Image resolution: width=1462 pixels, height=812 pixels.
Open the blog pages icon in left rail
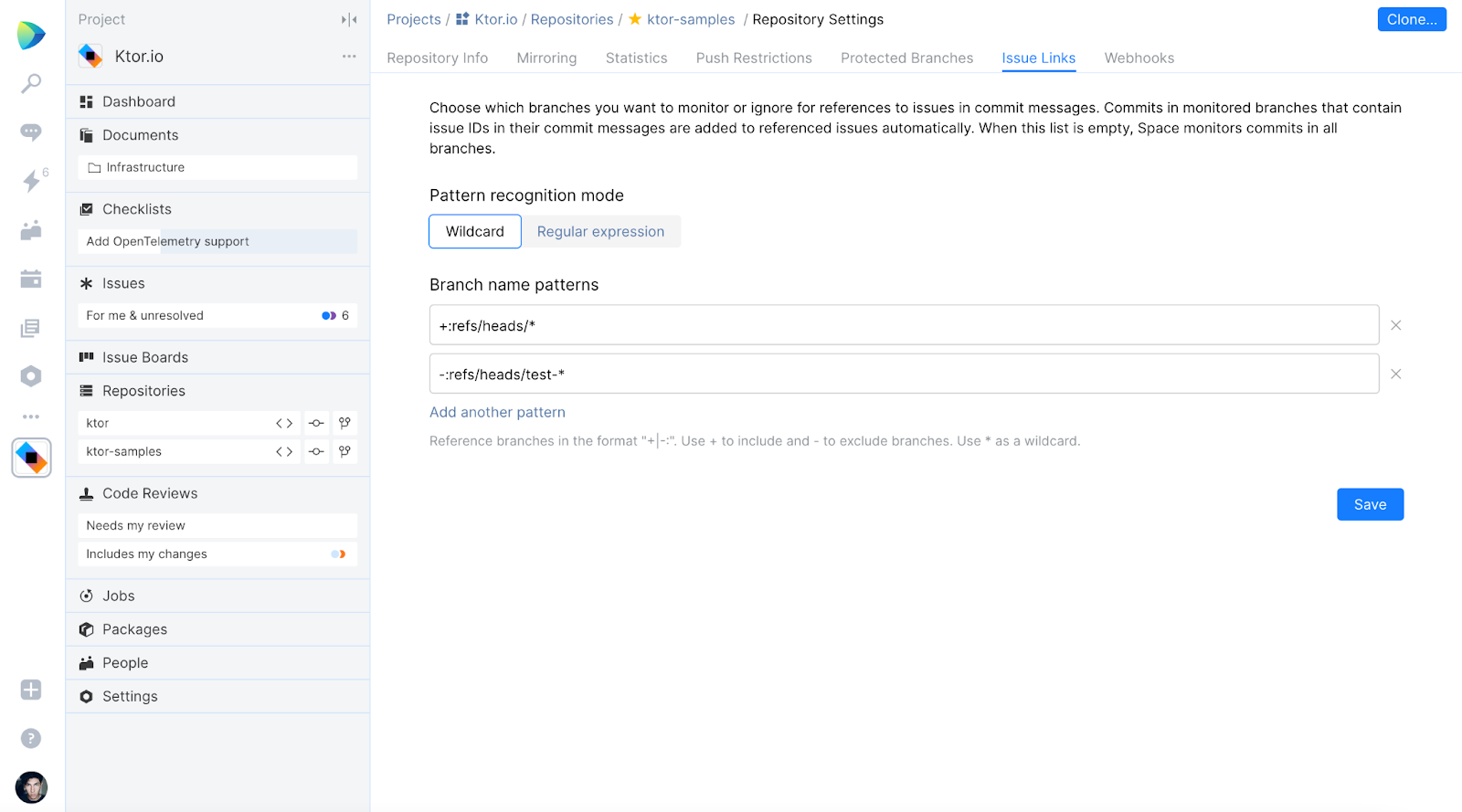31,328
